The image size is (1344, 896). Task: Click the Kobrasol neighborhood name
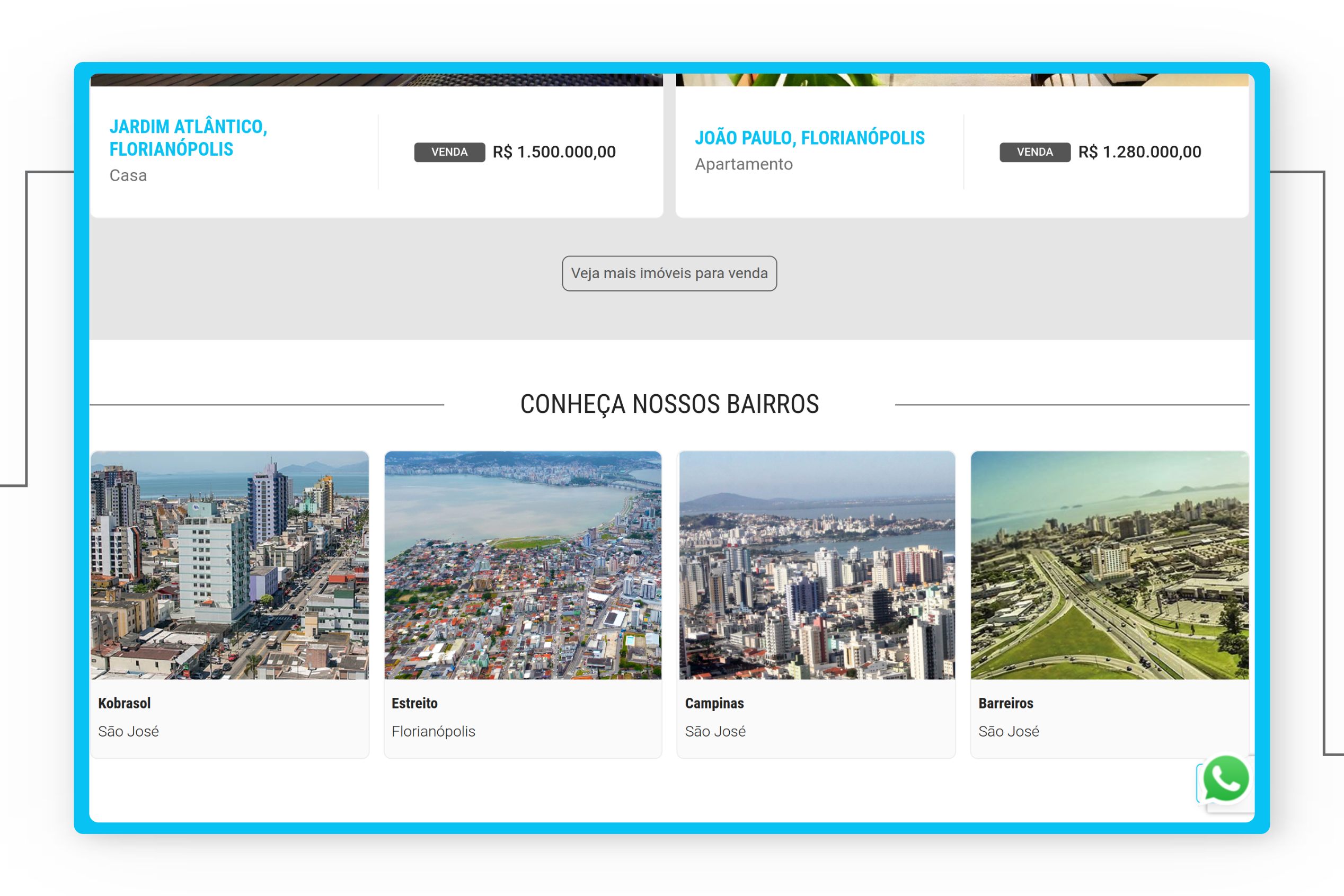(x=125, y=704)
